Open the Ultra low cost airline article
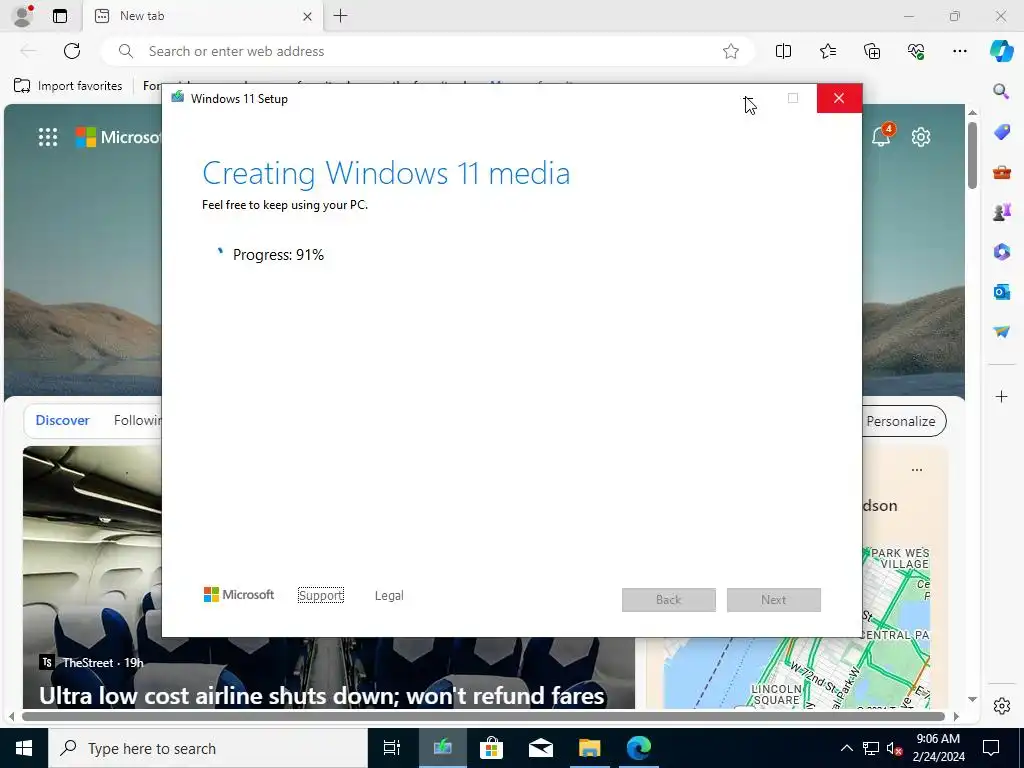 pos(321,696)
